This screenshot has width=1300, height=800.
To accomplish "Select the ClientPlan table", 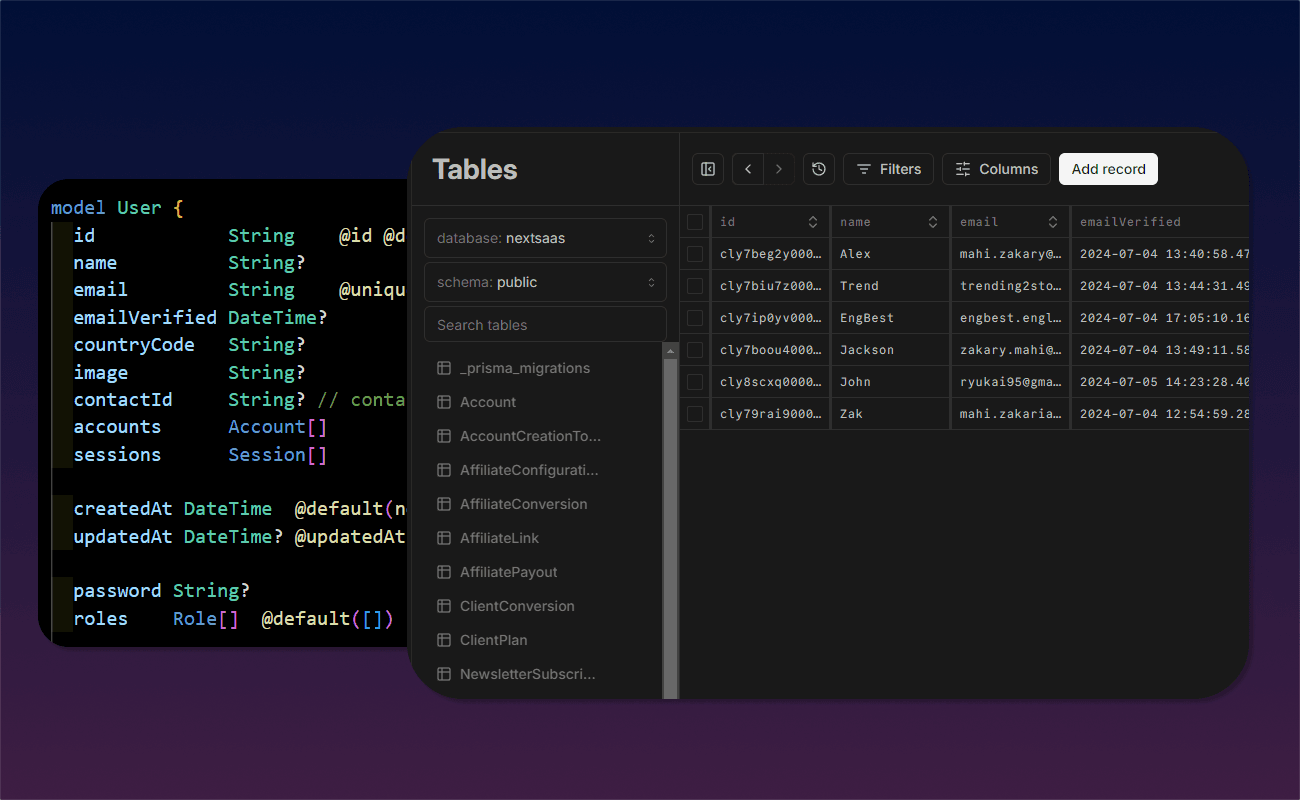I will point(493,640).
